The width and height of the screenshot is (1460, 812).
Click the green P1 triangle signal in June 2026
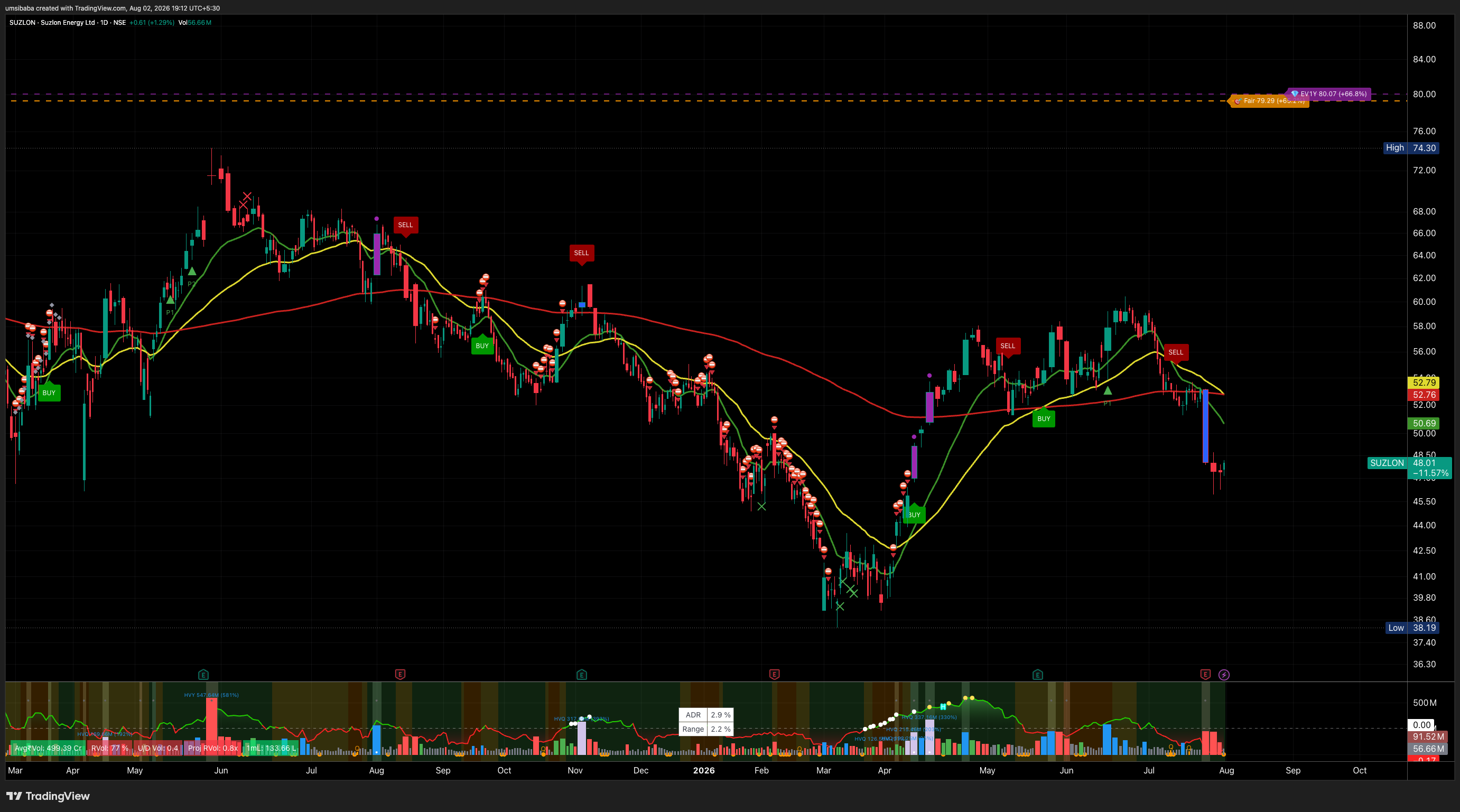(1108, 390)
